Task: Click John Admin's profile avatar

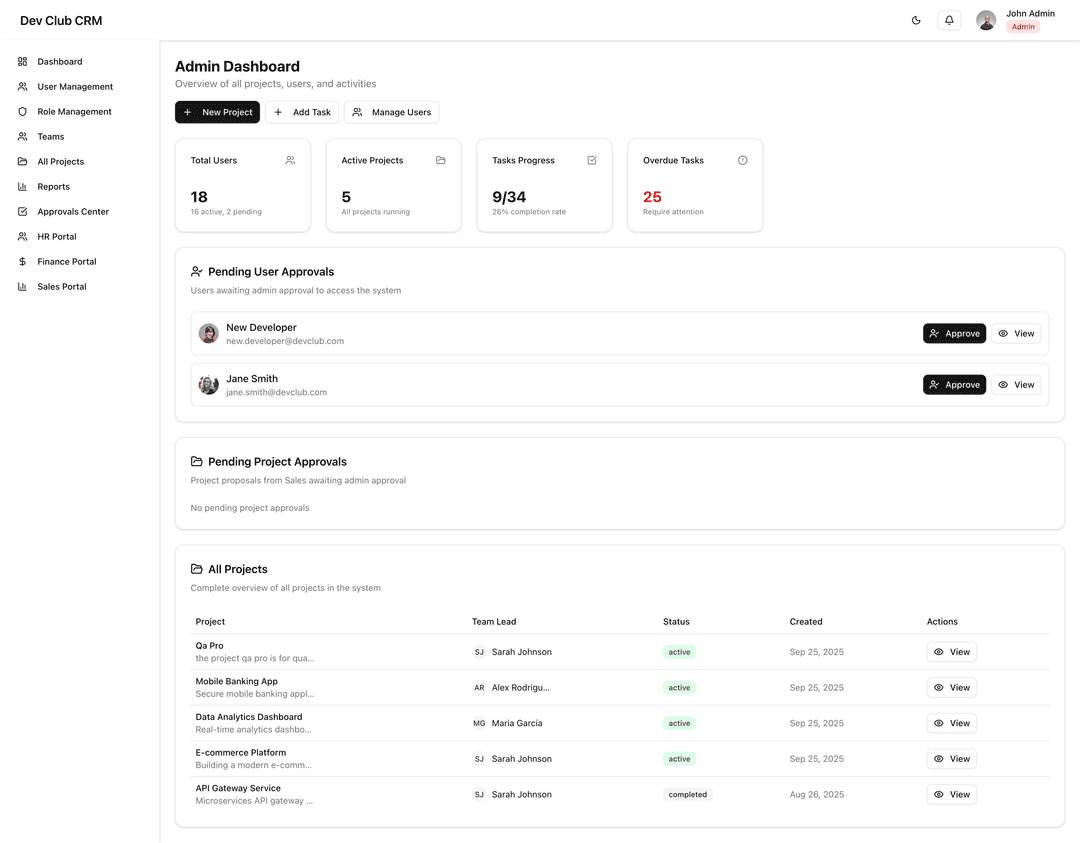Action: tap(986, 20)
